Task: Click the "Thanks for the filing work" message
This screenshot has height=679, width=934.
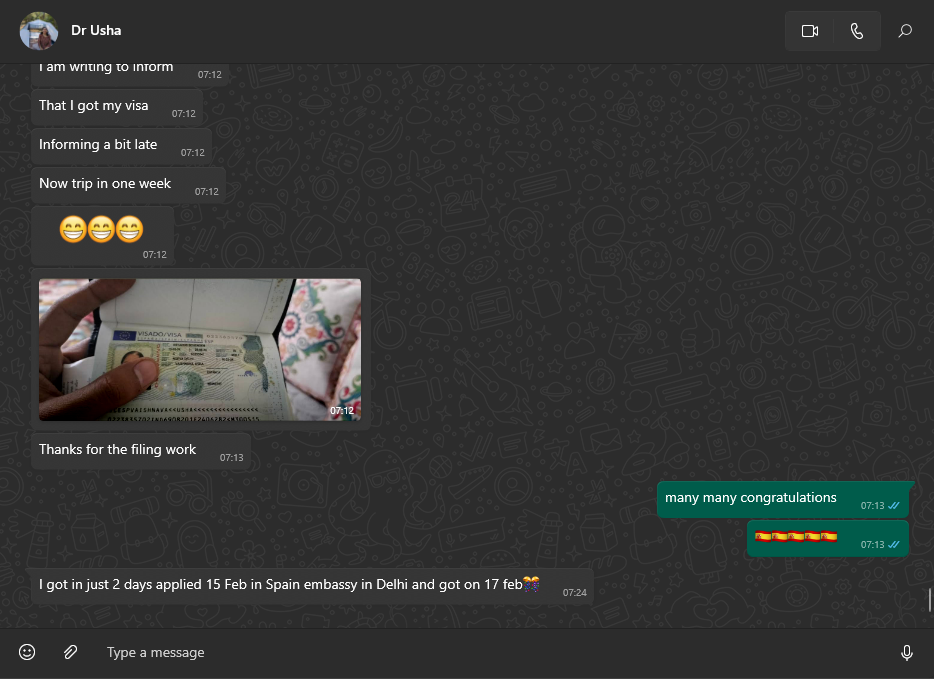Action: coord(118,450)
